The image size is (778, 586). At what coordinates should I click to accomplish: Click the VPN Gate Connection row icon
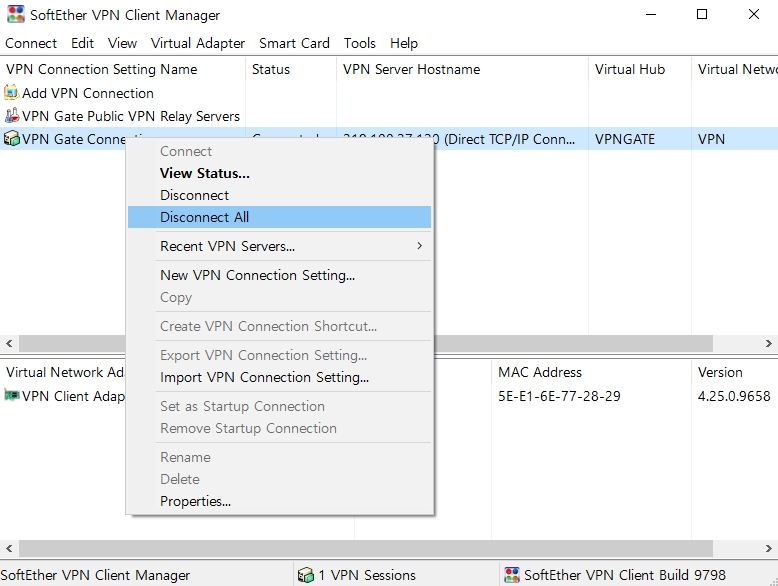click(11, 138)
